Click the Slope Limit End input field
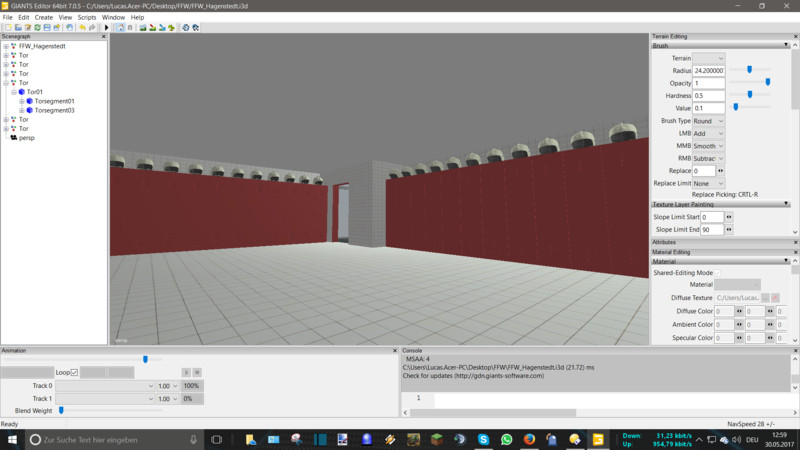Image resolution: width=800 pixels, height=450 pixels. point(711,230)
